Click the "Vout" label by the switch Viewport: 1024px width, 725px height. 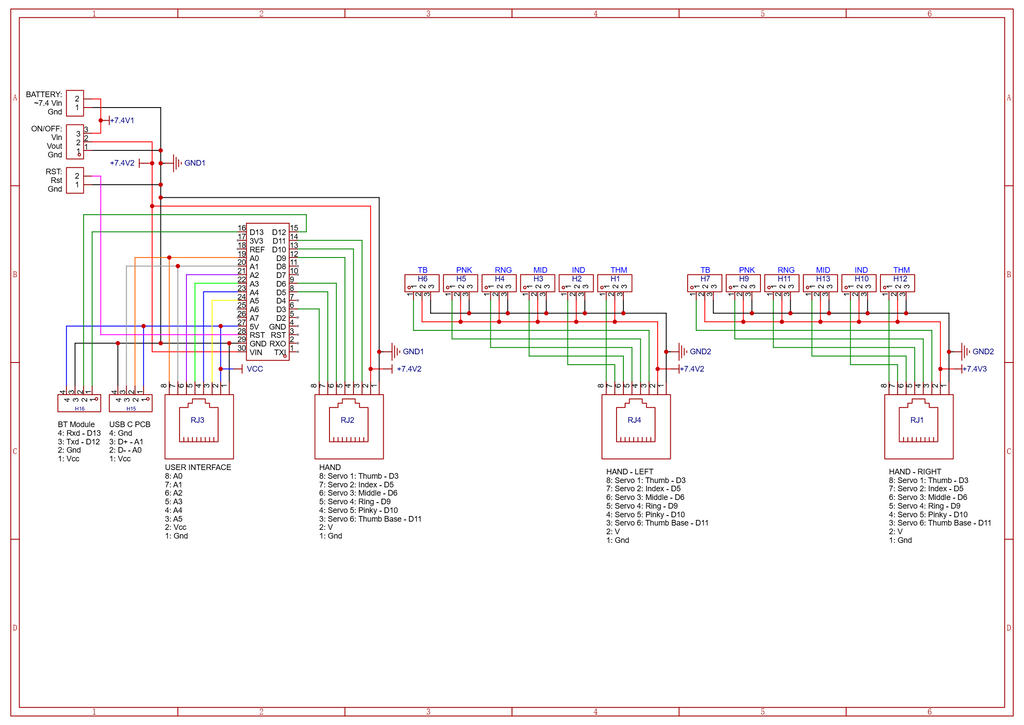(55, 146)
